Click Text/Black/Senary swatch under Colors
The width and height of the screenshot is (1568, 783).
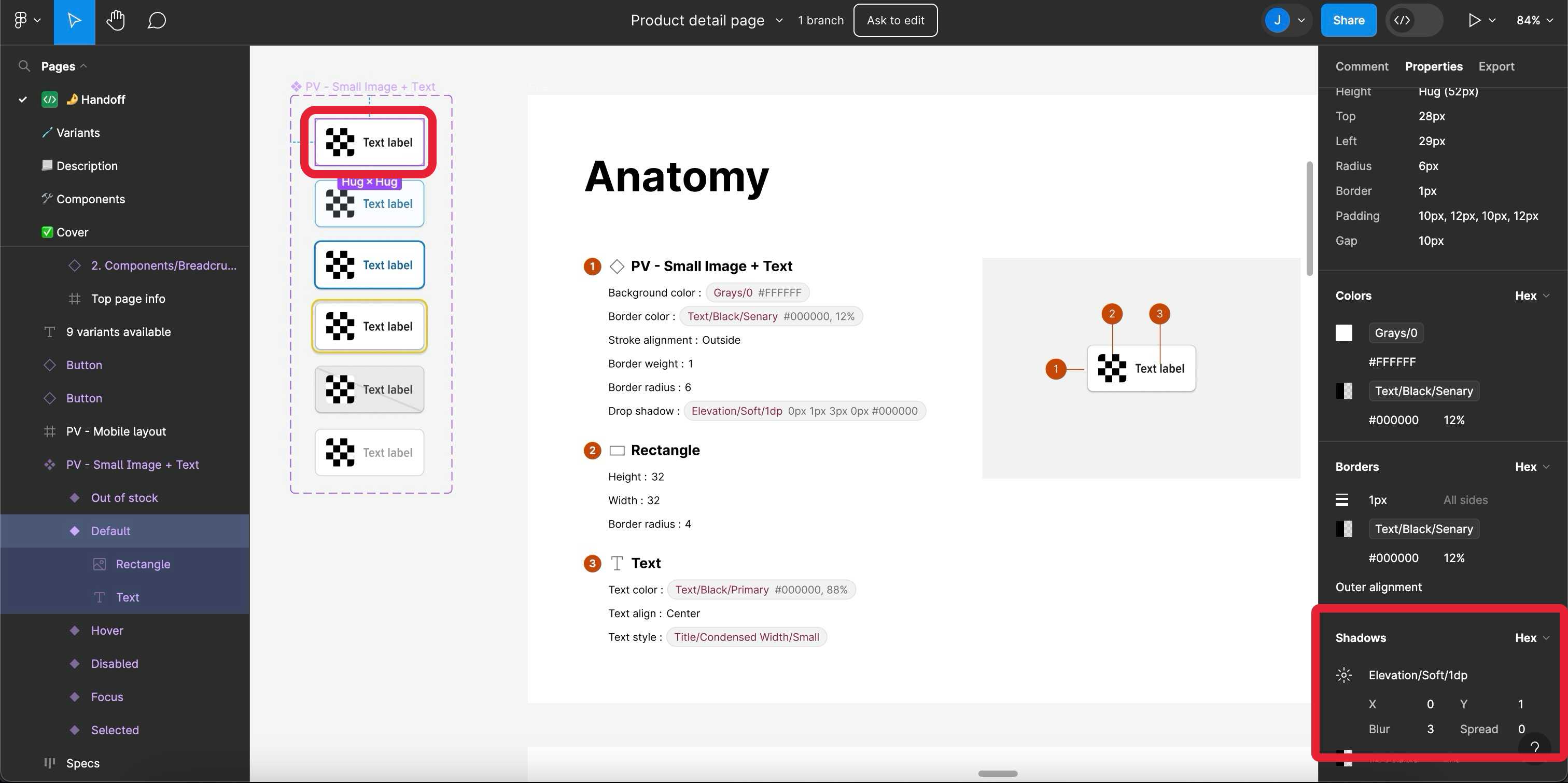[1344, 391]
